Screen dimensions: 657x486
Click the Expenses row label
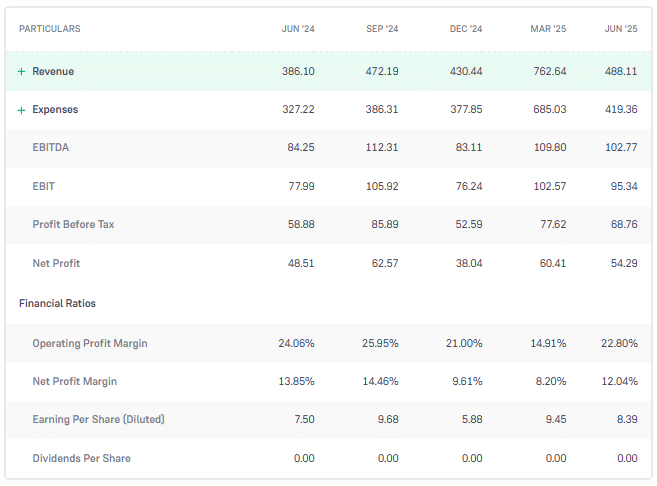pos(55,110)
